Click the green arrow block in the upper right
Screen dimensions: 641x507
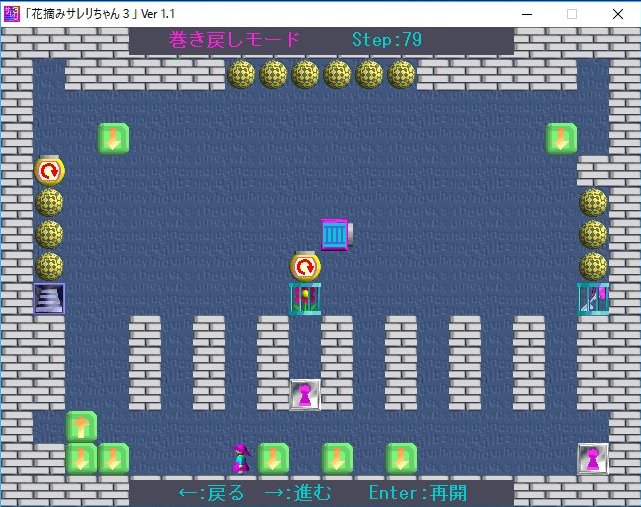[561, 138]
